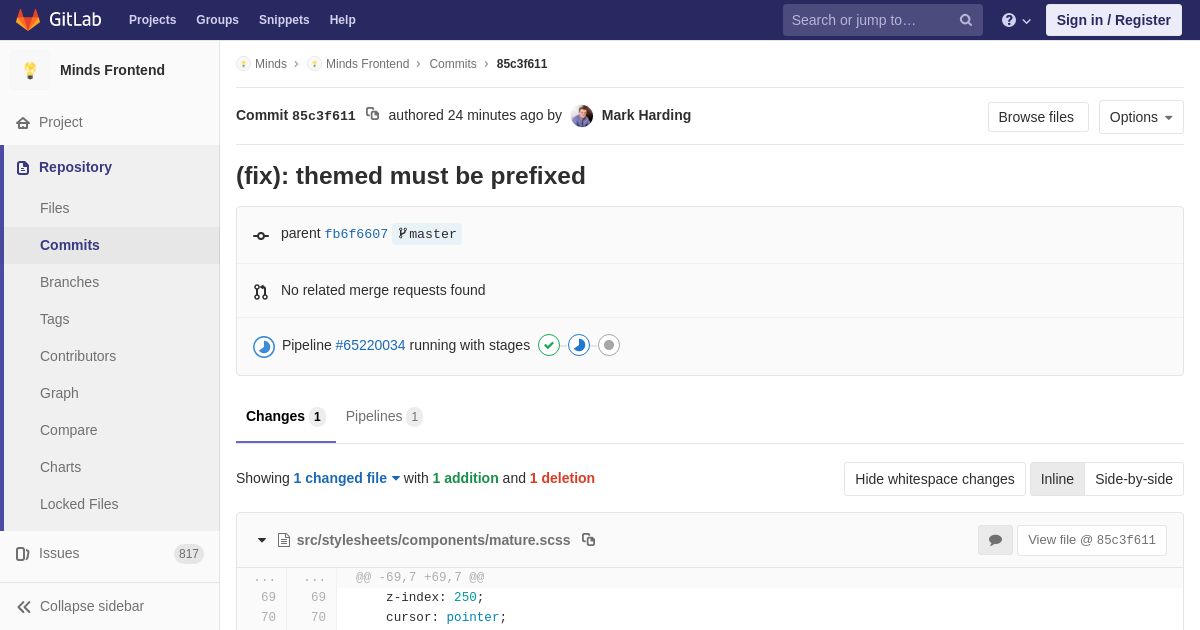1200x630 pixels.
Task: Open Projects menu in top bar
Action: pyautogui.click(x=153, y=20)
